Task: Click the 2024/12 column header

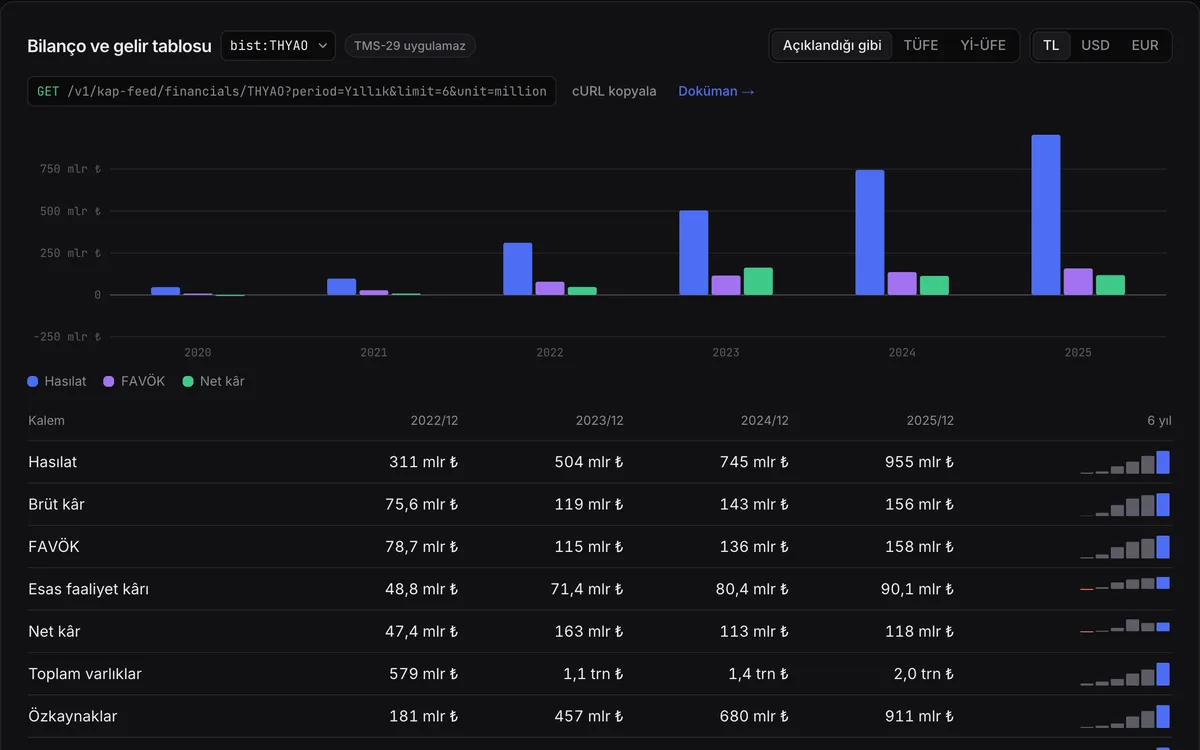Action: point(765,420)
